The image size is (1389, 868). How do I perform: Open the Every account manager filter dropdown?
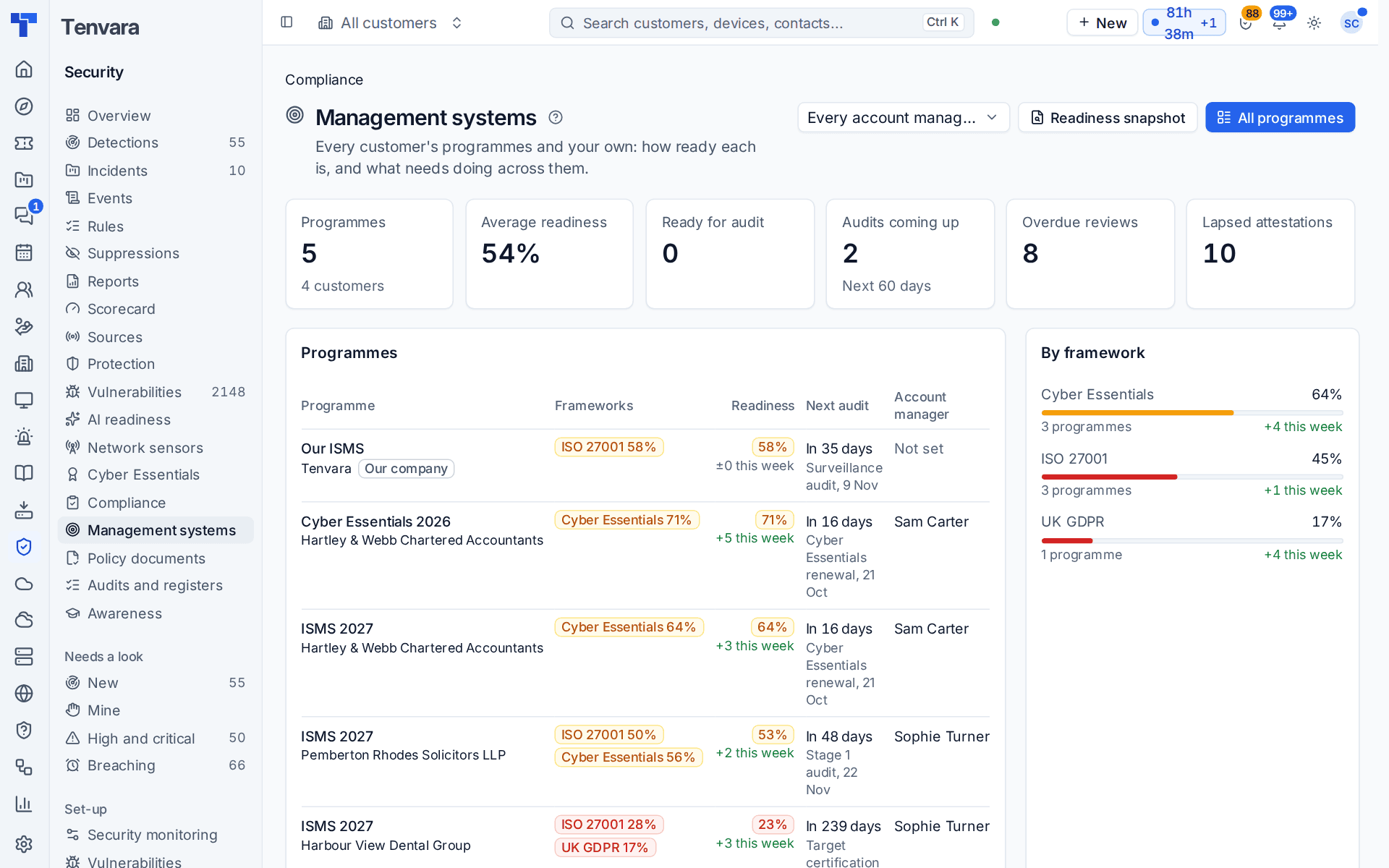[x=904, y=117]
